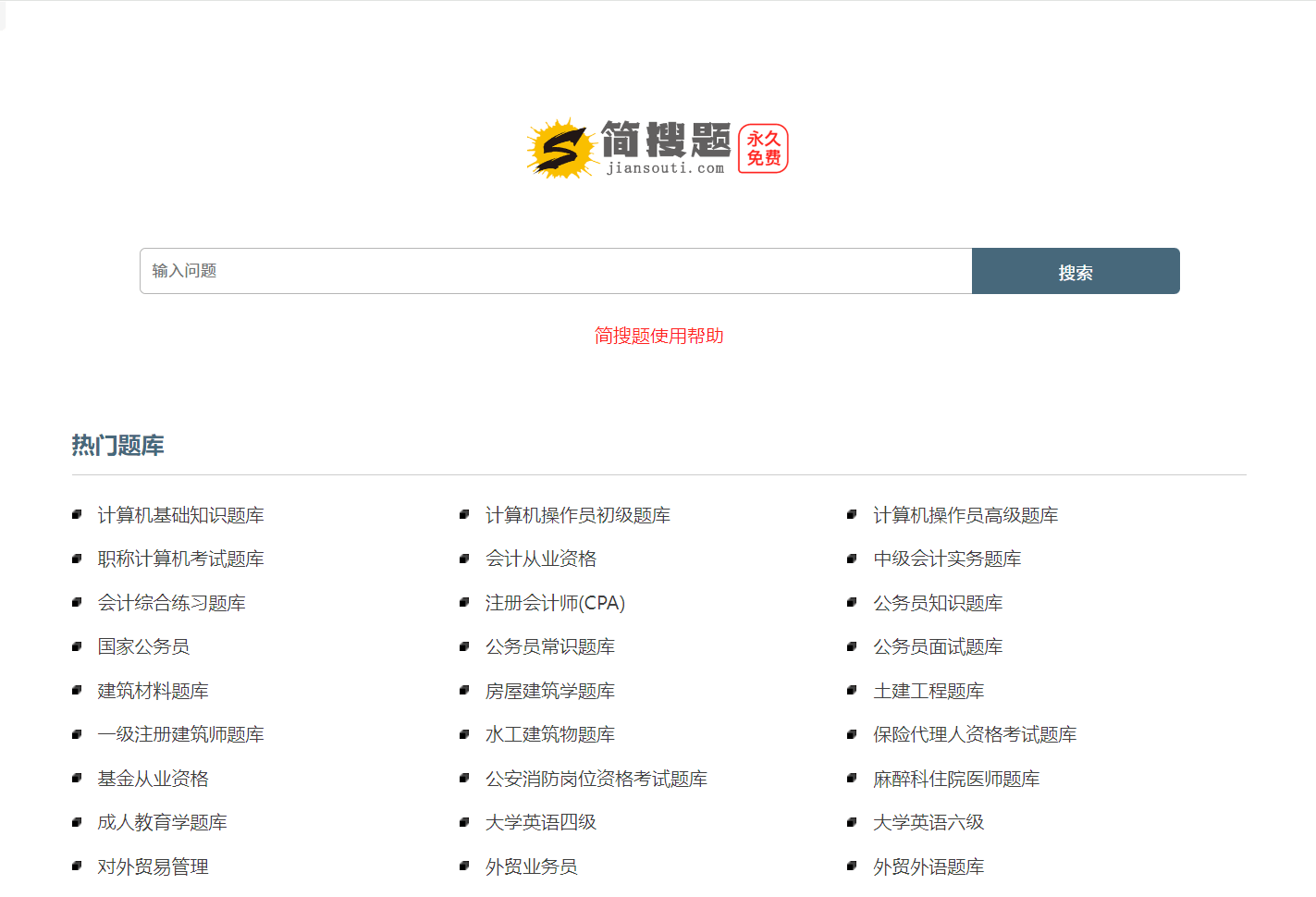This screenshot has height=897, width=1316.
Task: Open 外贸外语题库 link
Action: (928, 866)
